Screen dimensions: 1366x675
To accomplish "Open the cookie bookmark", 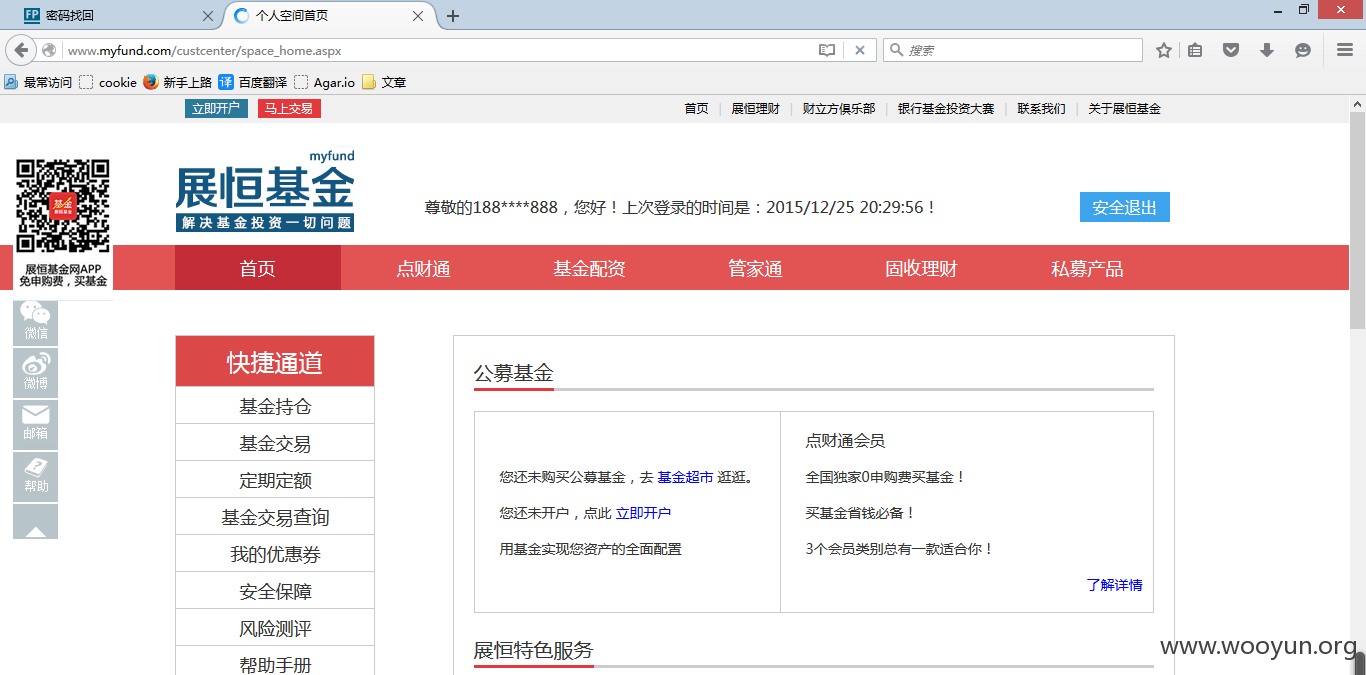I will (x=108, y=82).
